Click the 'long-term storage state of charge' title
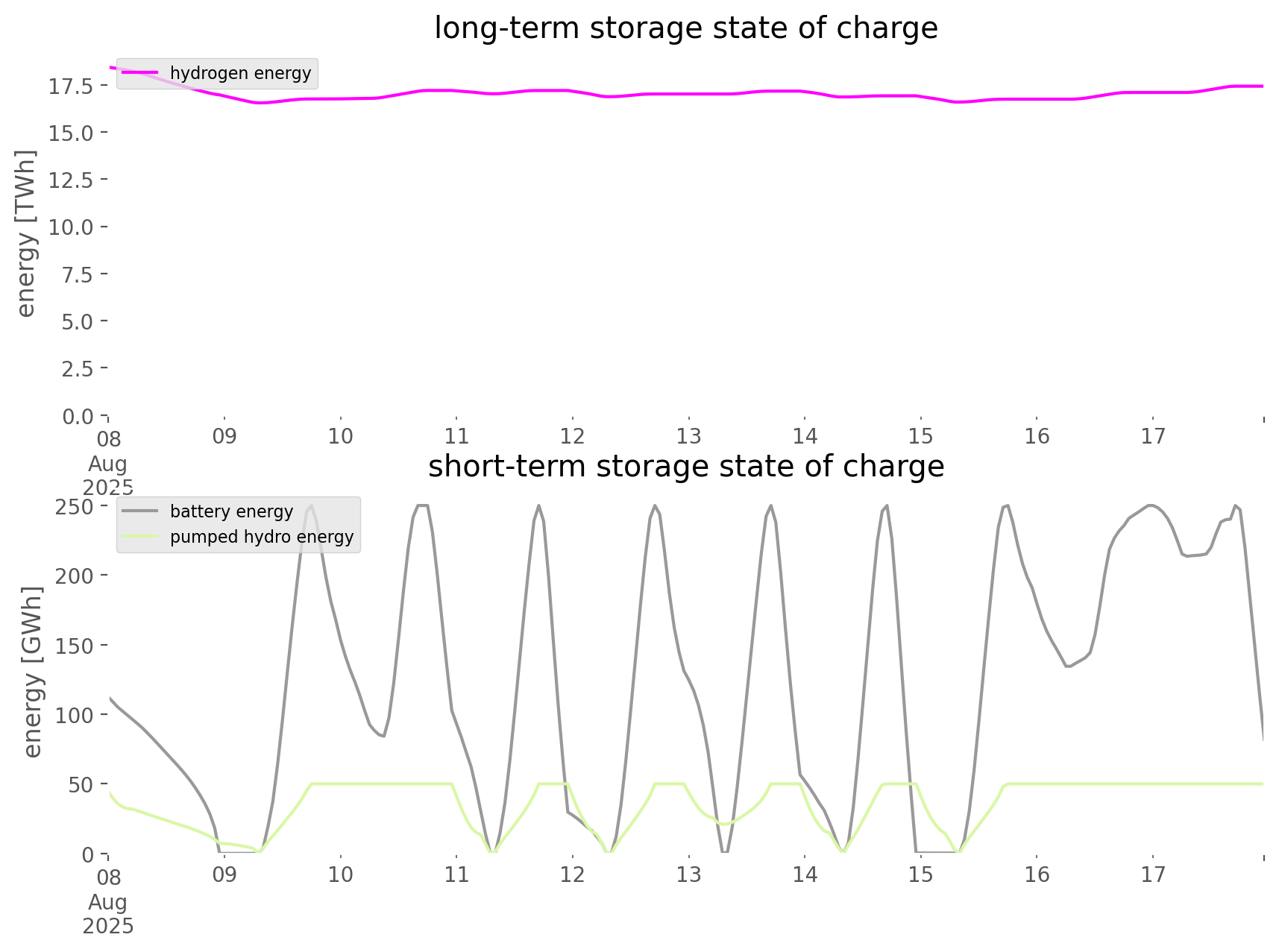This screenshot has width=1279, height=952. click(685, 28)
